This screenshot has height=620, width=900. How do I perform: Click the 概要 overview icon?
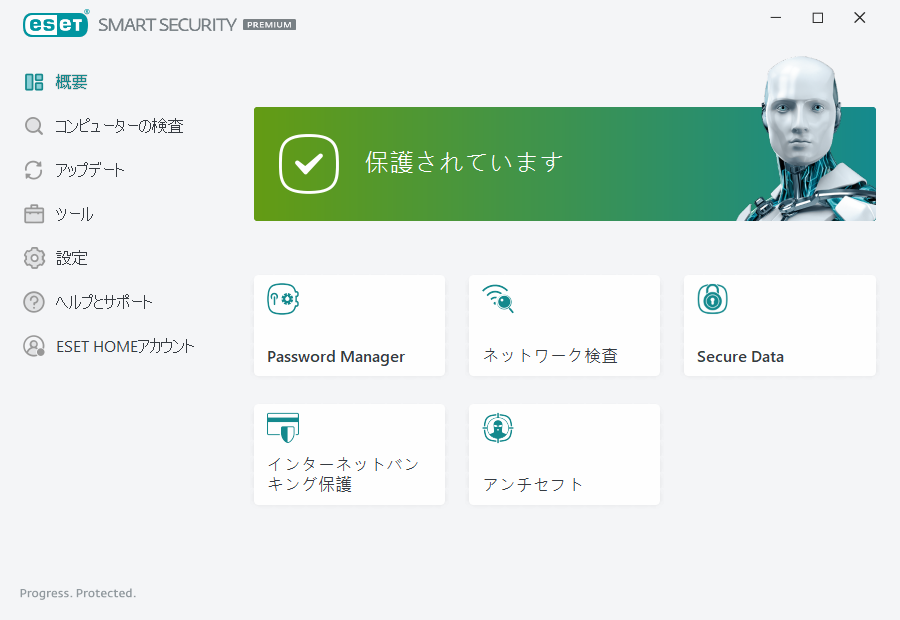point(34,81)
